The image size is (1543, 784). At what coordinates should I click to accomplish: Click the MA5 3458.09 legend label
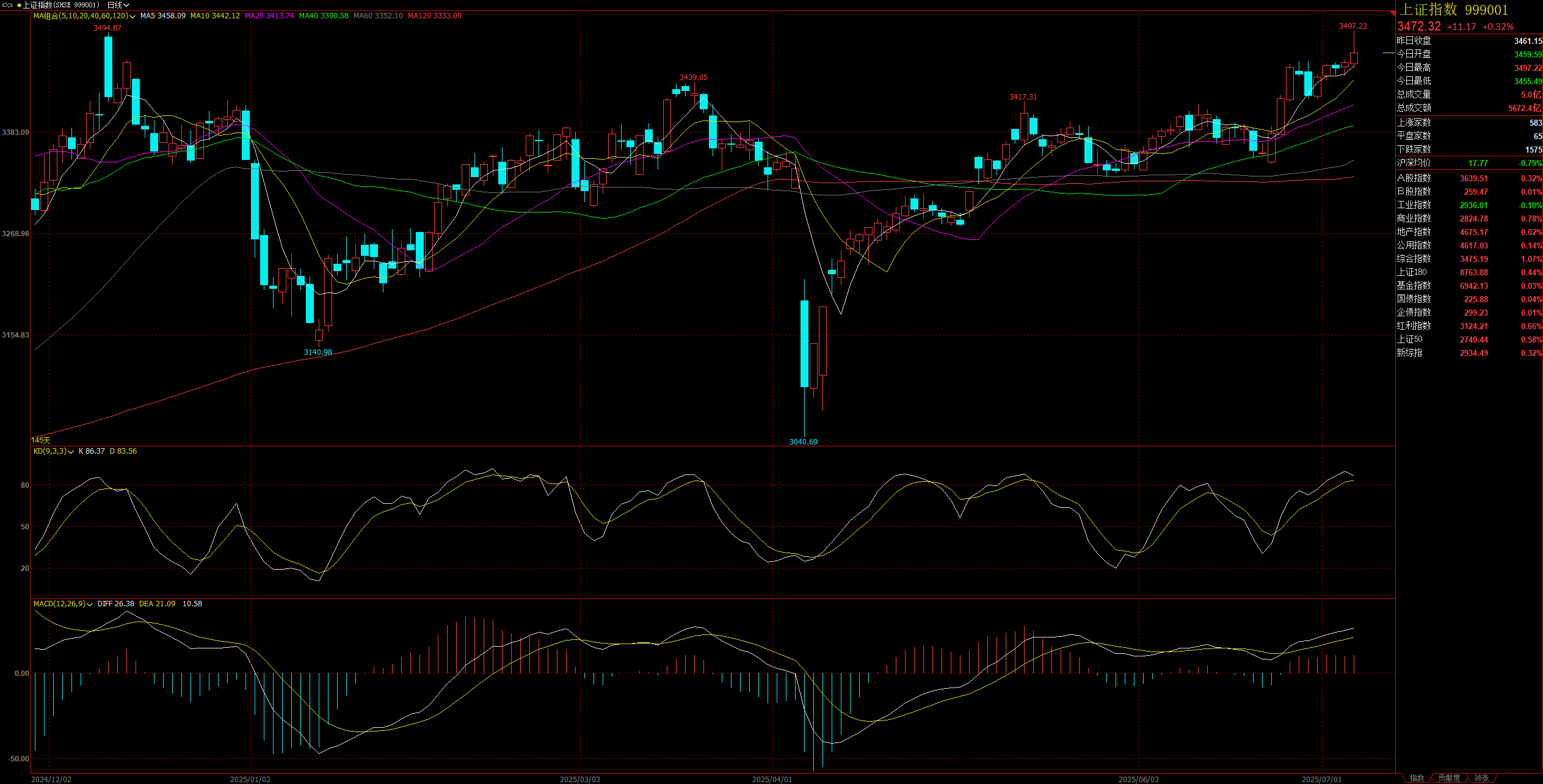click(x=162, y=16)
